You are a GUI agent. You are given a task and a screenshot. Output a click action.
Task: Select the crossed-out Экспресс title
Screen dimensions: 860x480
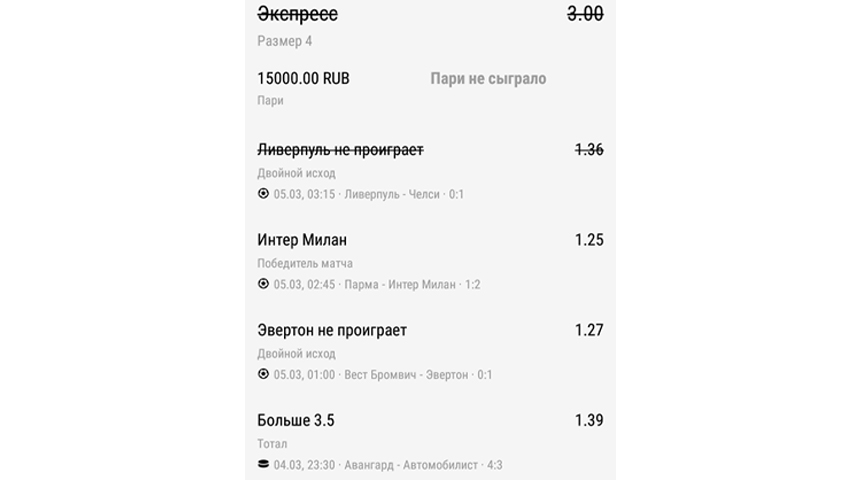(x=297, y=14)
